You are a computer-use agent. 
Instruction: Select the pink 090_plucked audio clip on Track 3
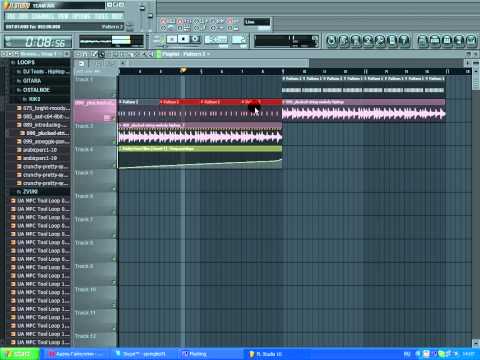click(200, 134)
